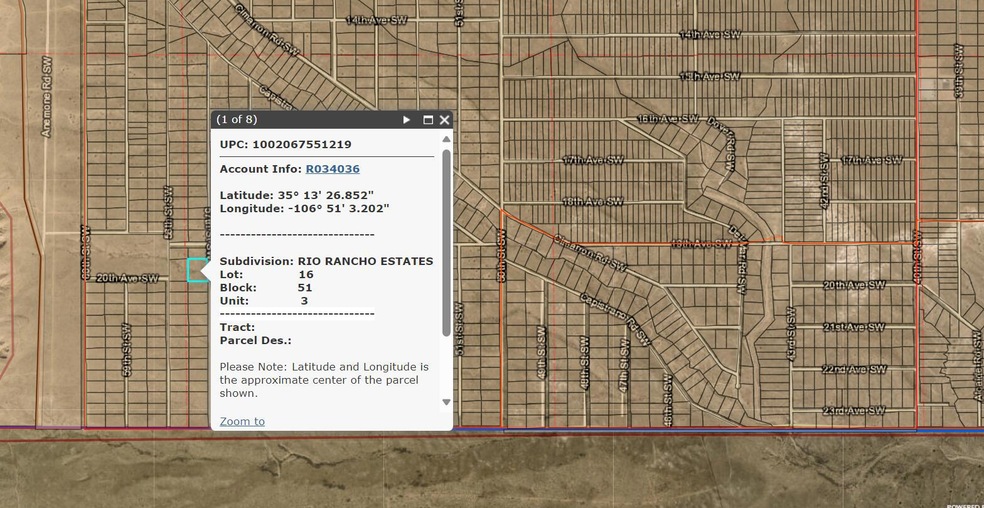Click the 42nd St SW street label
The image size is (984, 508).
pos(825,180)
